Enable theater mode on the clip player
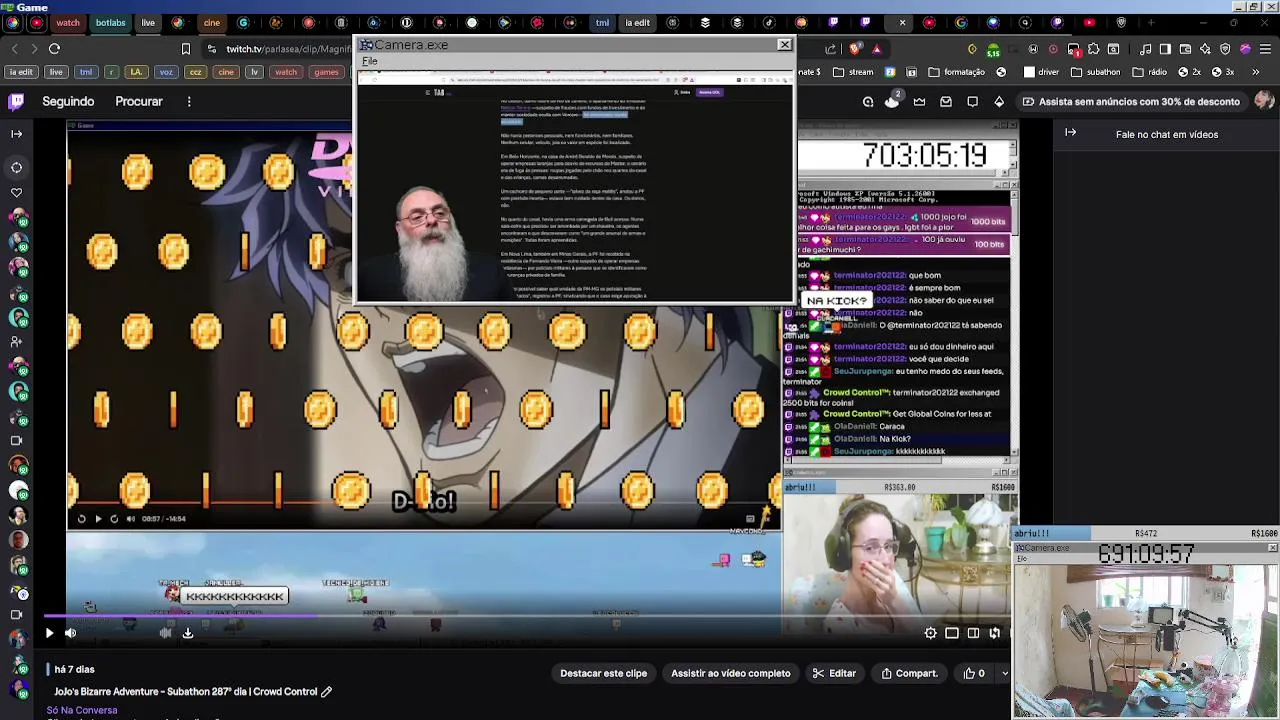This screenshot has height=720, width=1280. (x=973, y=633)
